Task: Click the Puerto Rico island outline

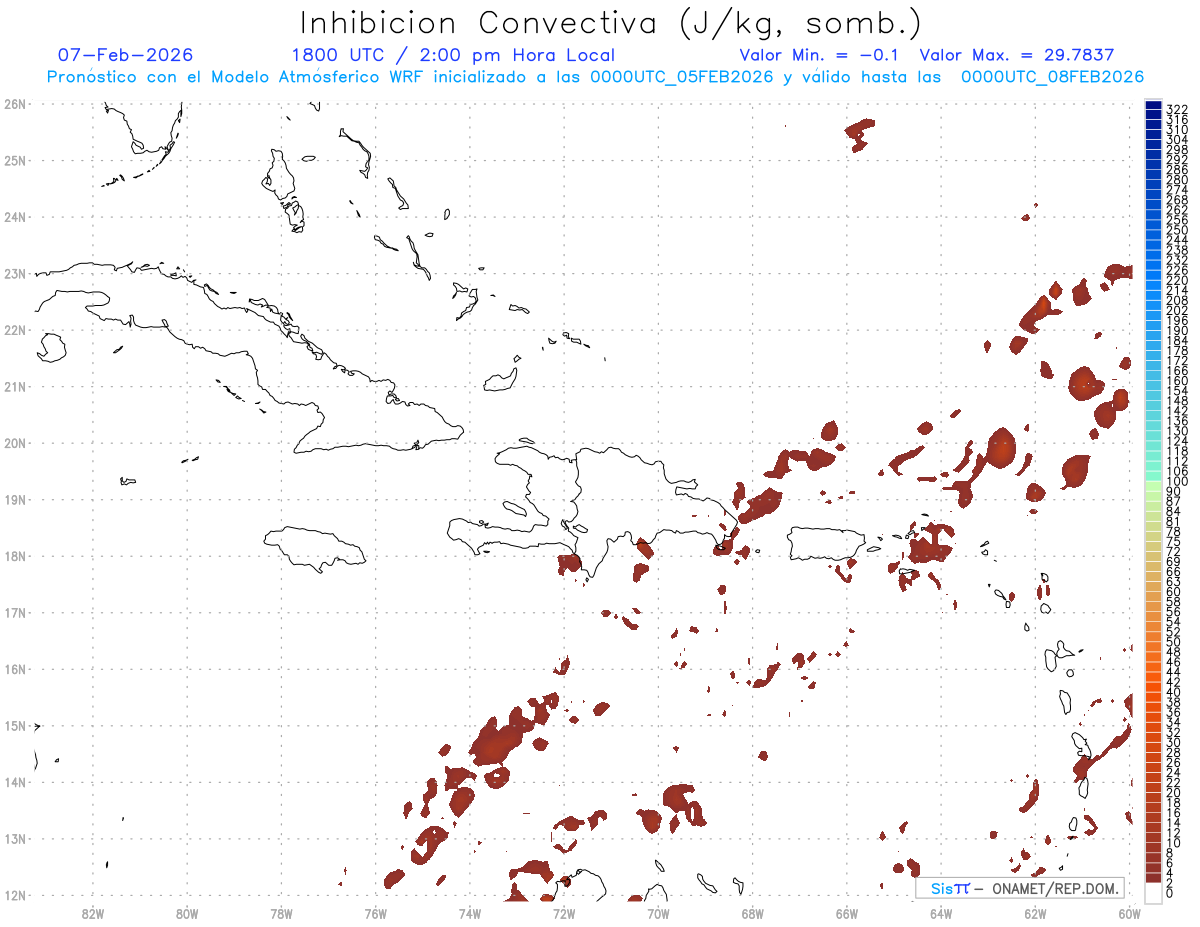Action: coord(825,544)
